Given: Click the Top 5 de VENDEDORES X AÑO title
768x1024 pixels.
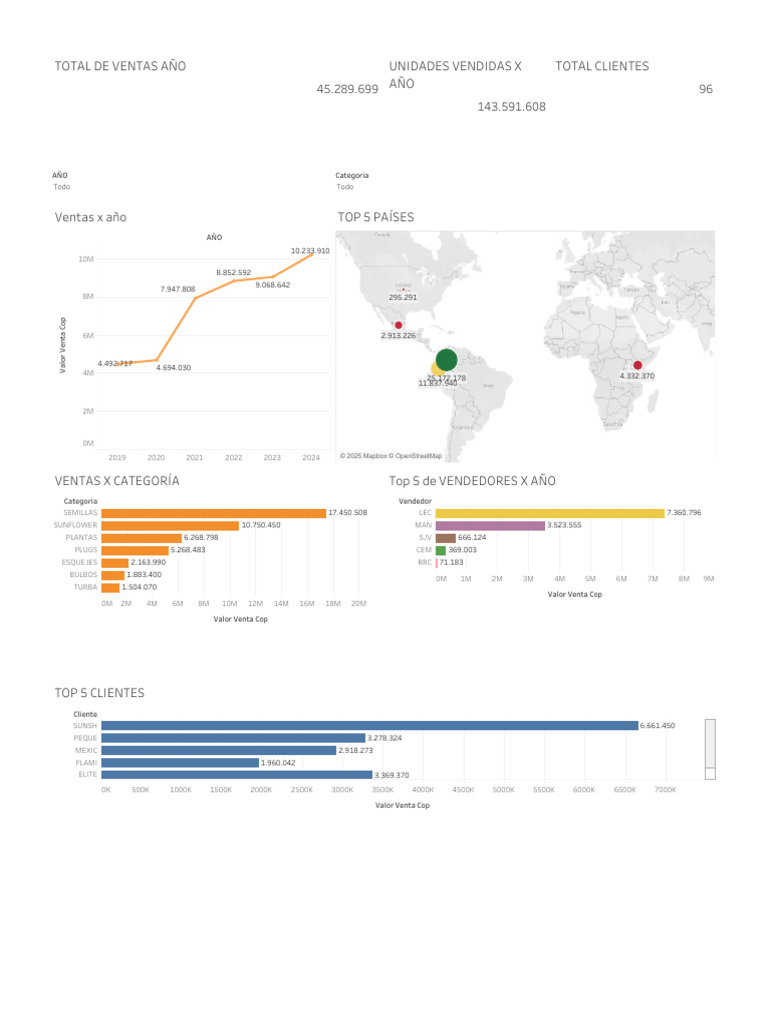Looking at the screenshot, I should click(472, 481).
